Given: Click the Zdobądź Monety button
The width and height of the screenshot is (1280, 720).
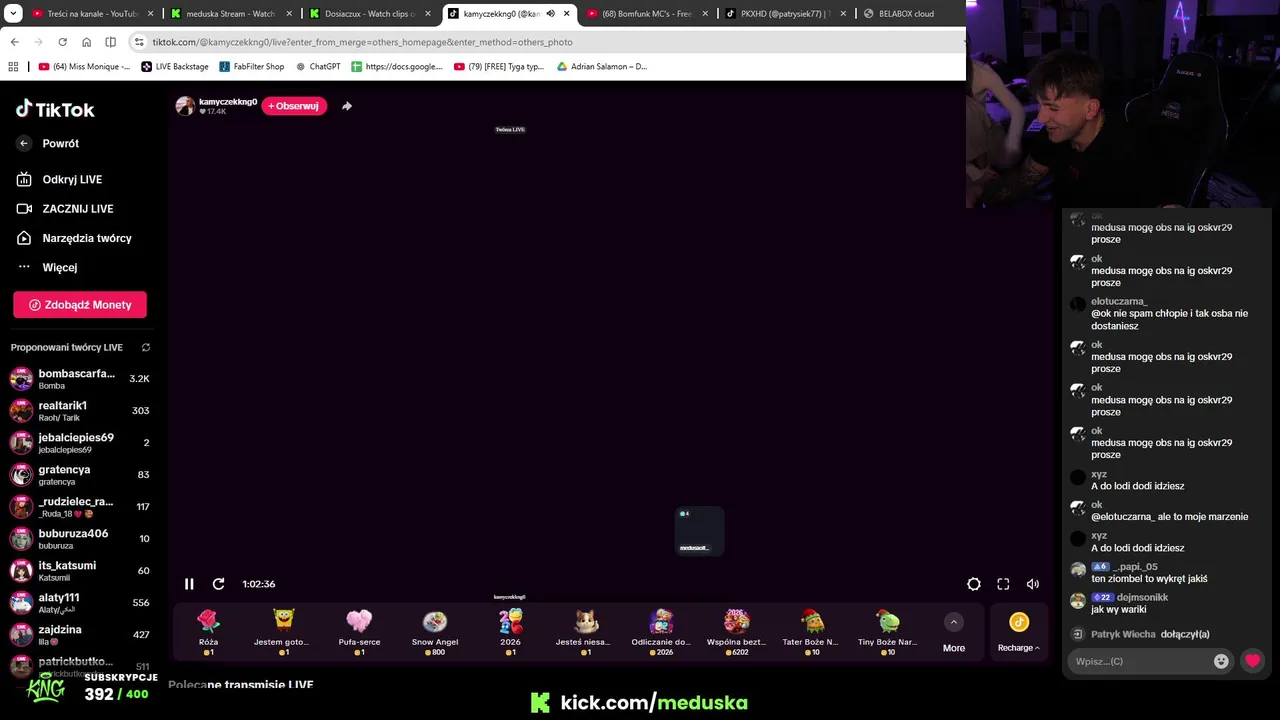Looking at the screenshot, I should click(x=80, y=305).
